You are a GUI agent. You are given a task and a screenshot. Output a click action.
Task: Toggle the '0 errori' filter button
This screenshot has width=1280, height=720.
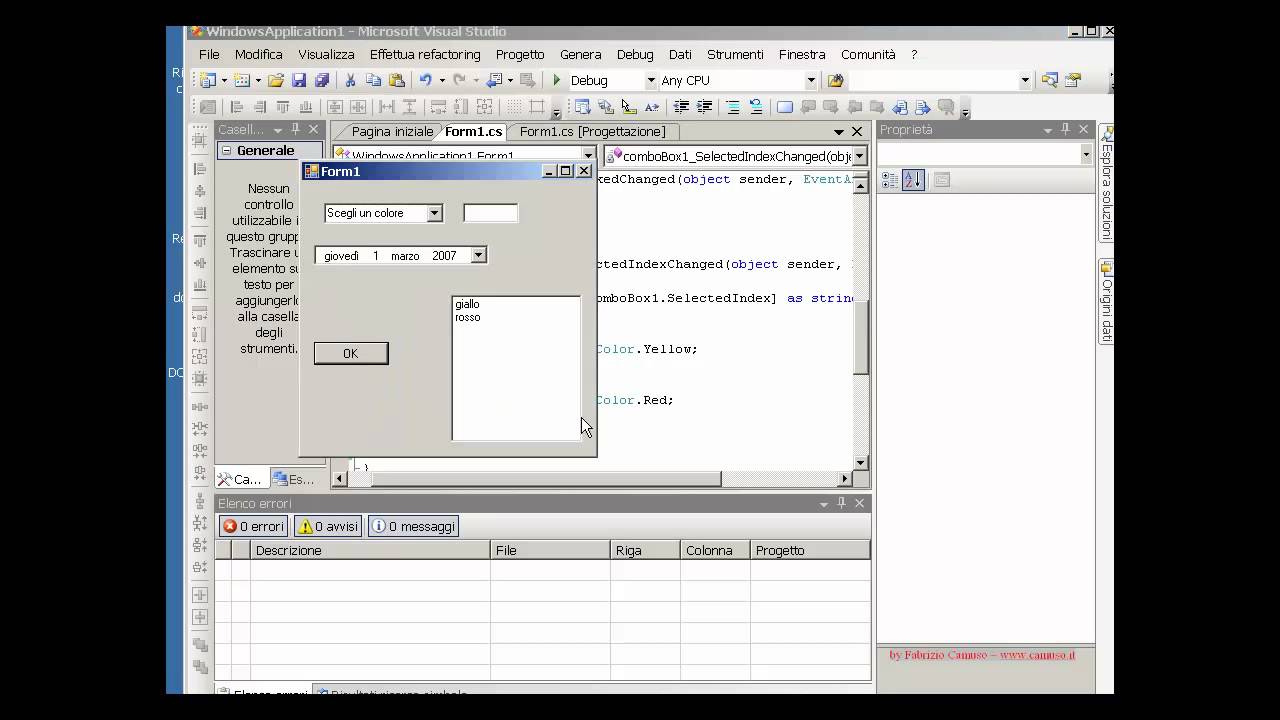pyautogui.click(x=254, y=526)
